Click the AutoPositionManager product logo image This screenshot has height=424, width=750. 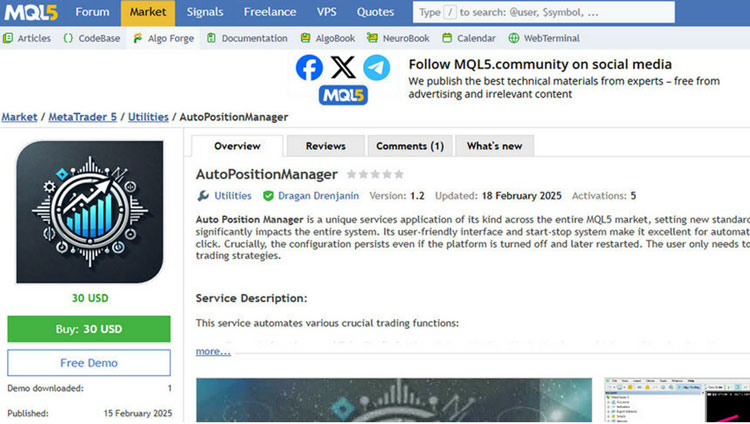90,212
